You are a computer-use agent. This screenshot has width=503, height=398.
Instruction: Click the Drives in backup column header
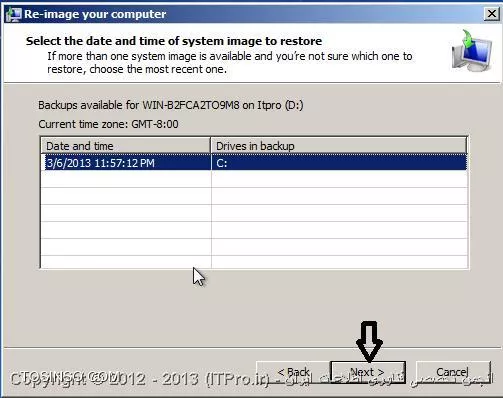(339, 146)
